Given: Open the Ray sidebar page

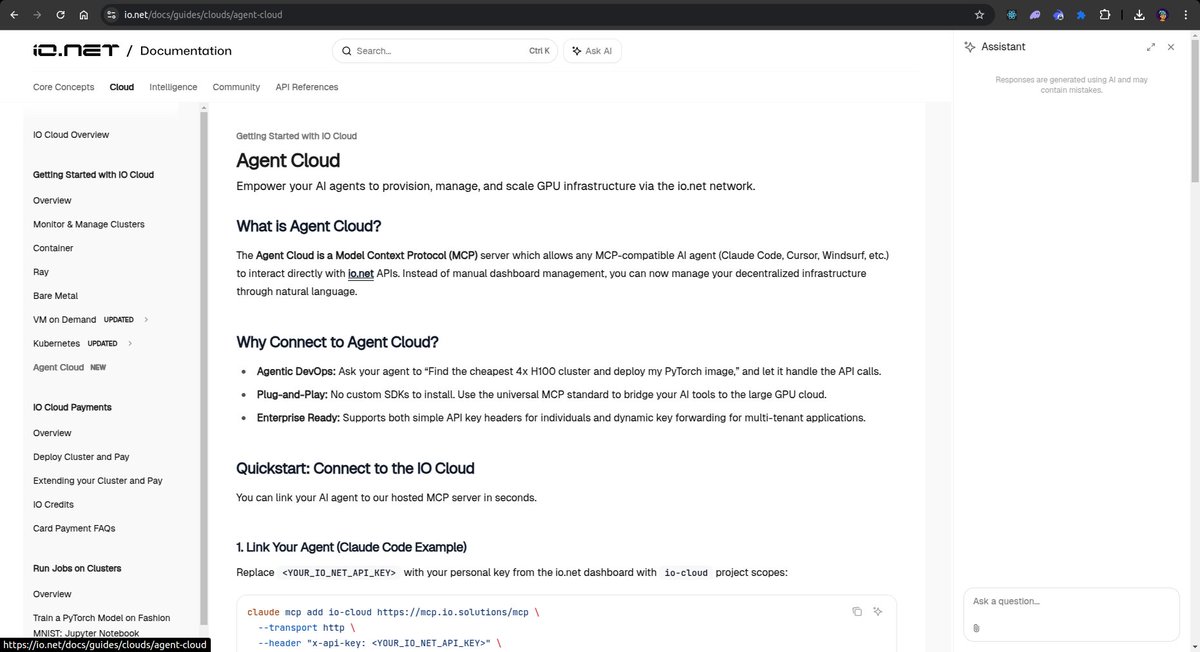Looking at the screenshot, I should point(41,272).
